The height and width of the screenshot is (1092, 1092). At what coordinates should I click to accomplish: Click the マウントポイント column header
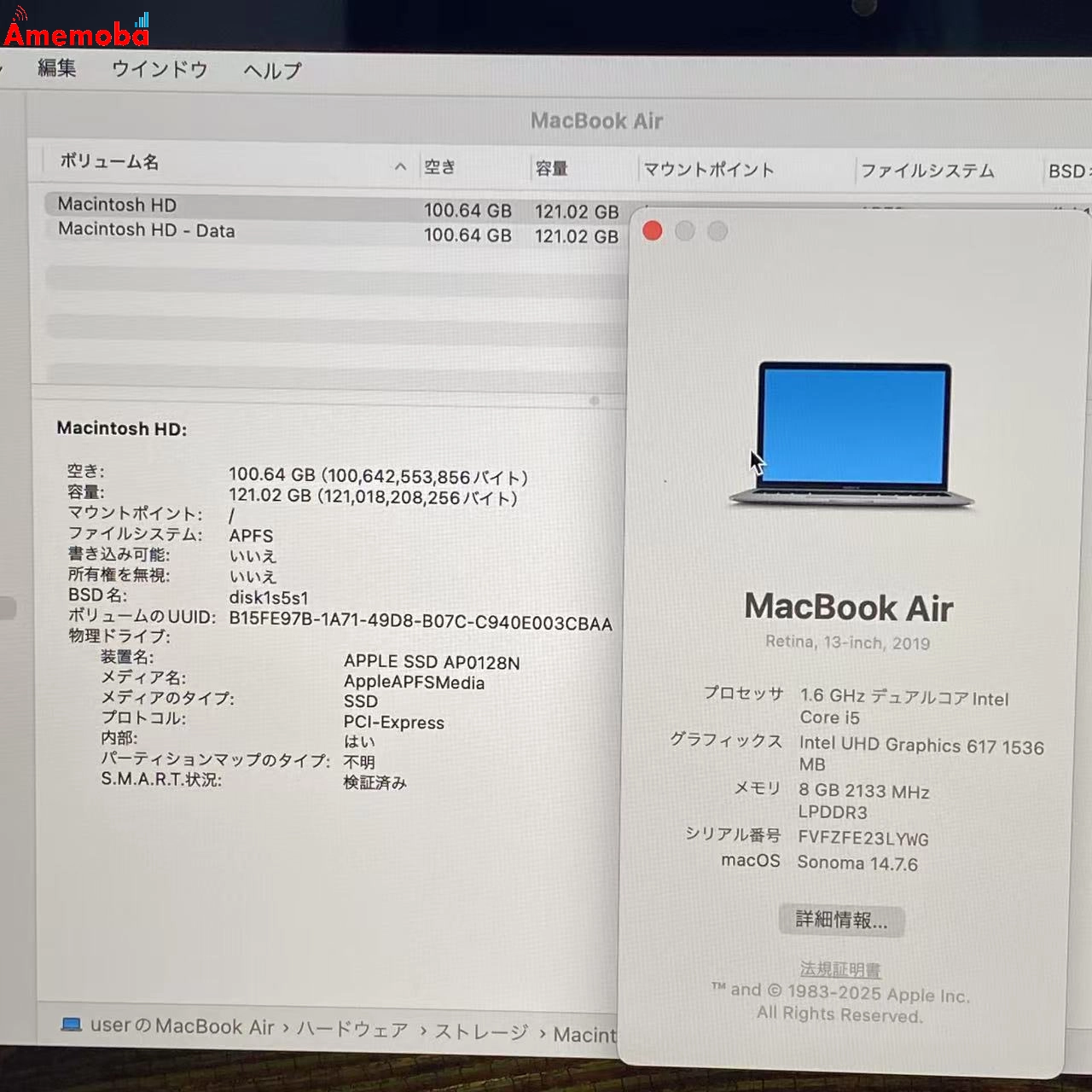click(x=709, y=170)
